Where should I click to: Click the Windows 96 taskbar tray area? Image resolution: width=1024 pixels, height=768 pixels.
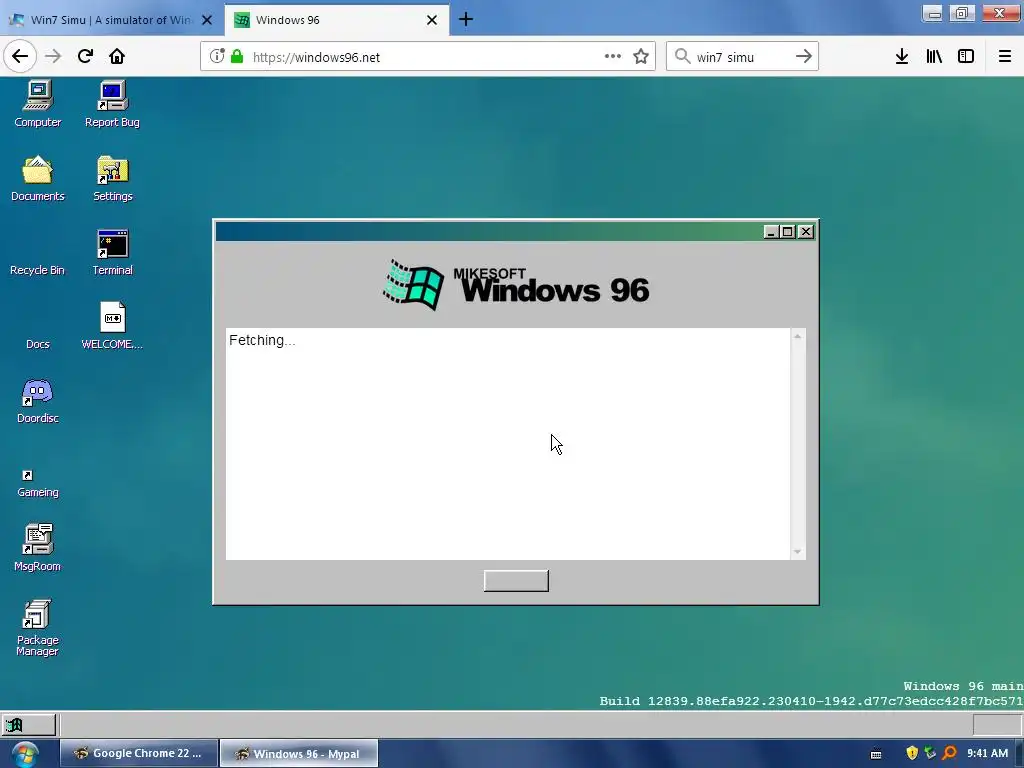click(x=997, y=725)
